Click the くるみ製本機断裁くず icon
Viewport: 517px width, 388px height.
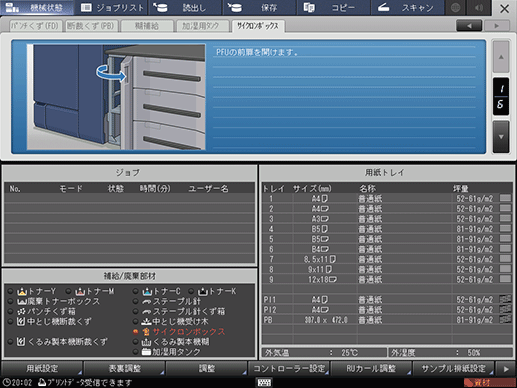[21, 342]
